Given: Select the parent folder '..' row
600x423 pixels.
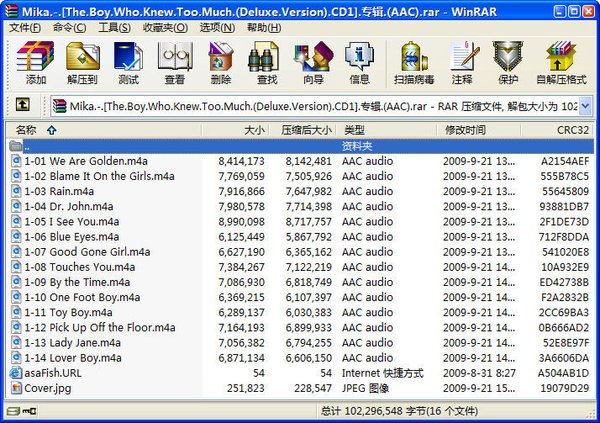Looking at the screenshot, I should point(300,146).
